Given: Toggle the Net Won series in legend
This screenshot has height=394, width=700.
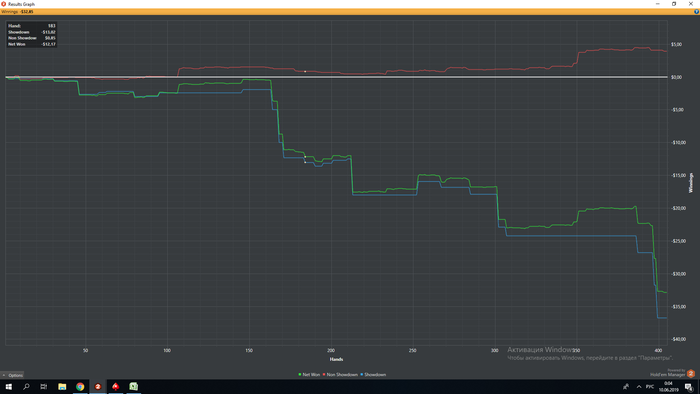Looking at the screenshot, I should click(x=309, y=375).
